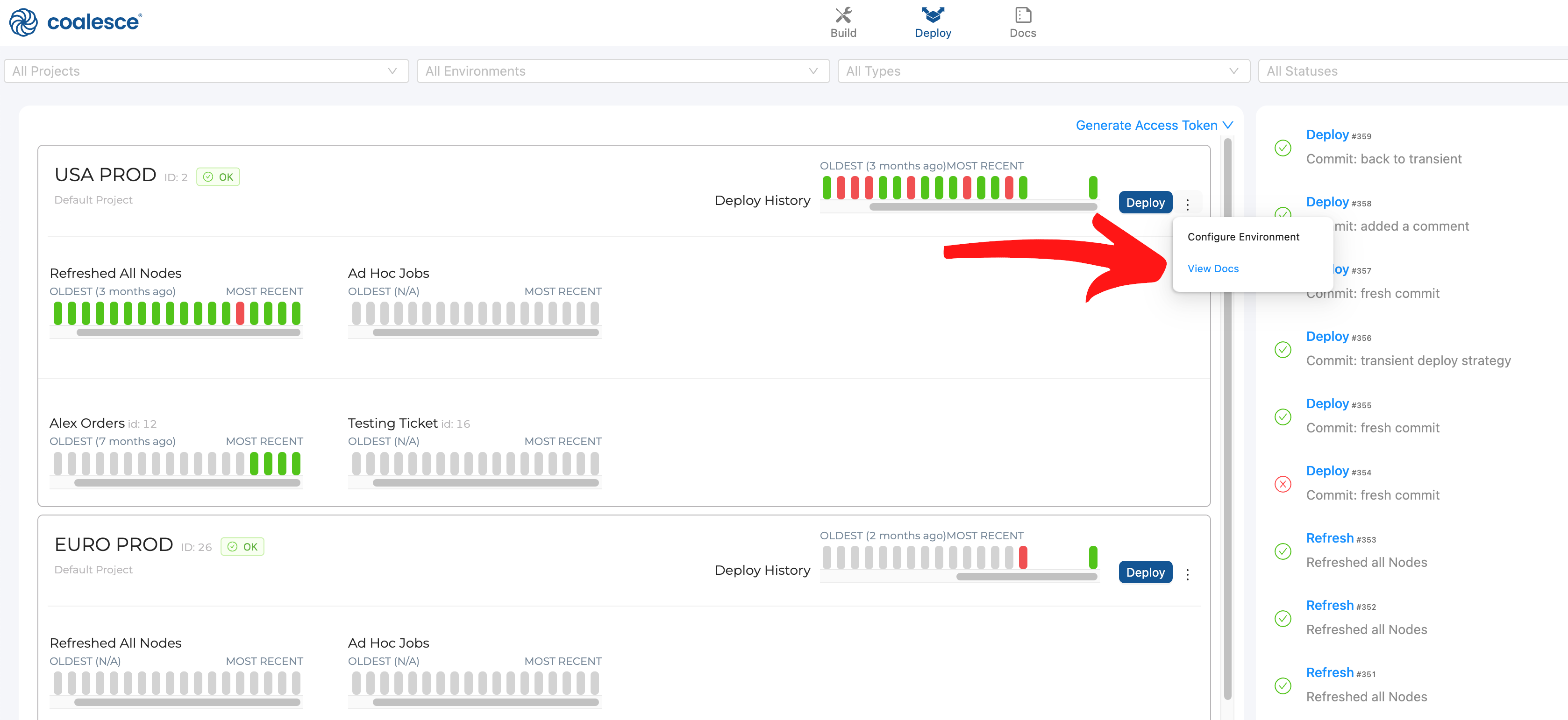1568x720 pixels.
Task: Click success check icon for Deploy #359
Action: coord(1283,148)
